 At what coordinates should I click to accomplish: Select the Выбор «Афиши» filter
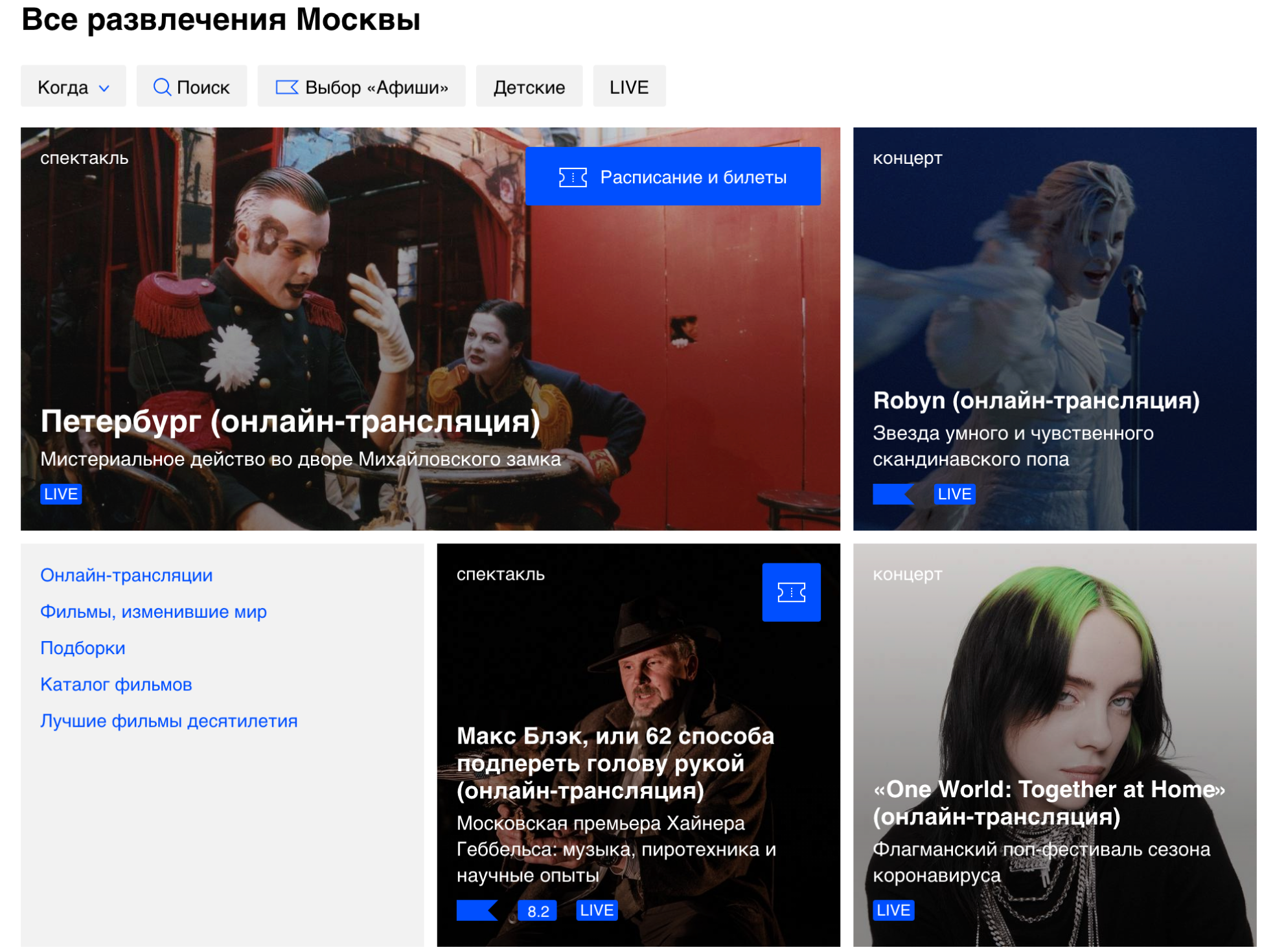[x=361, y=87]
